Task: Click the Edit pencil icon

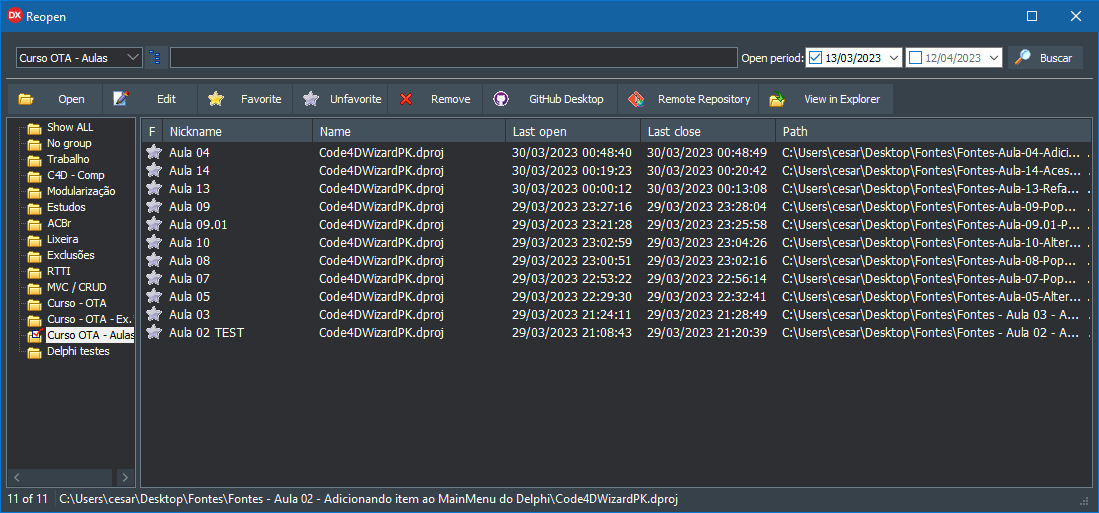Action: click(x=121, y=99)
